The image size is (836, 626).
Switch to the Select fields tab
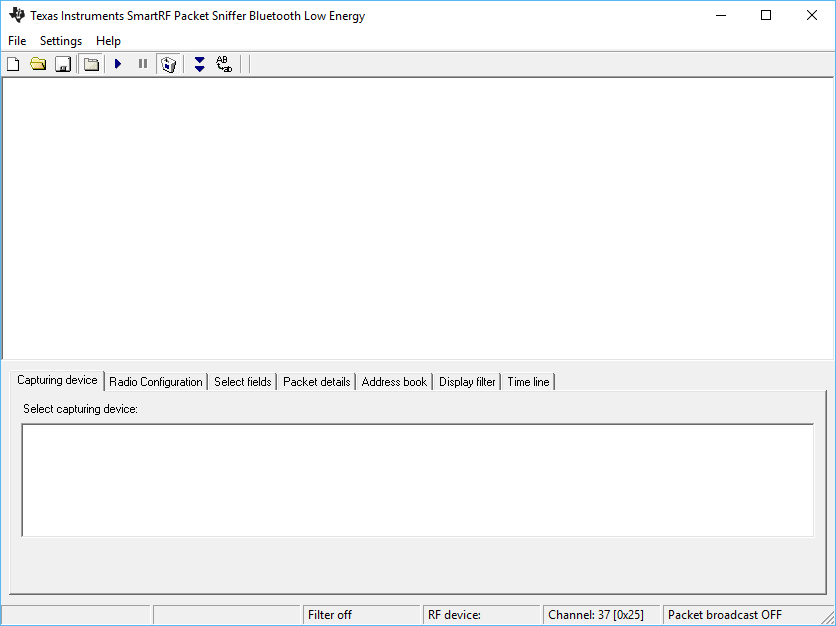pyautogui.click(x=243, y=382)
